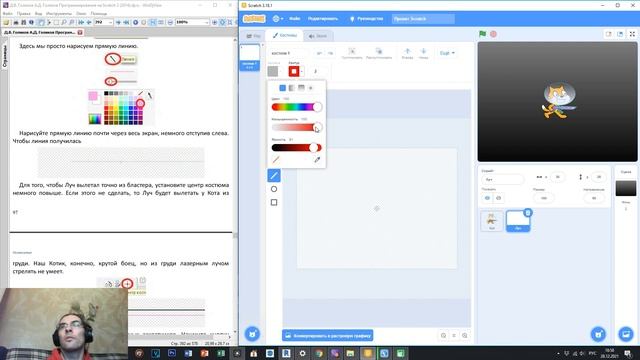This screenshot has width=640, height=360.
Task: Click the costume name input field
Action: pos(290,53)
